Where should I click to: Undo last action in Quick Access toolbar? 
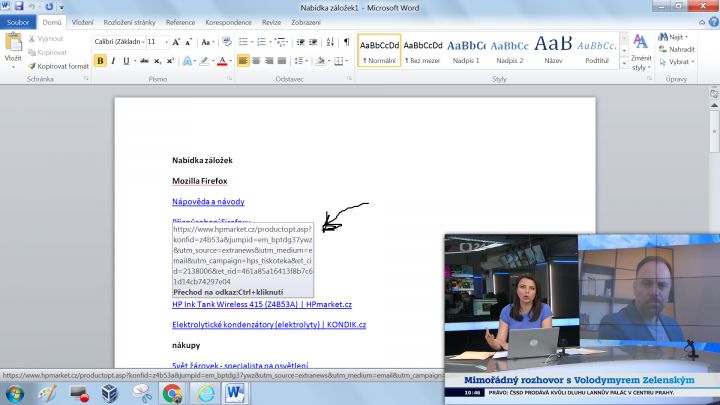(x=32, y=6)
